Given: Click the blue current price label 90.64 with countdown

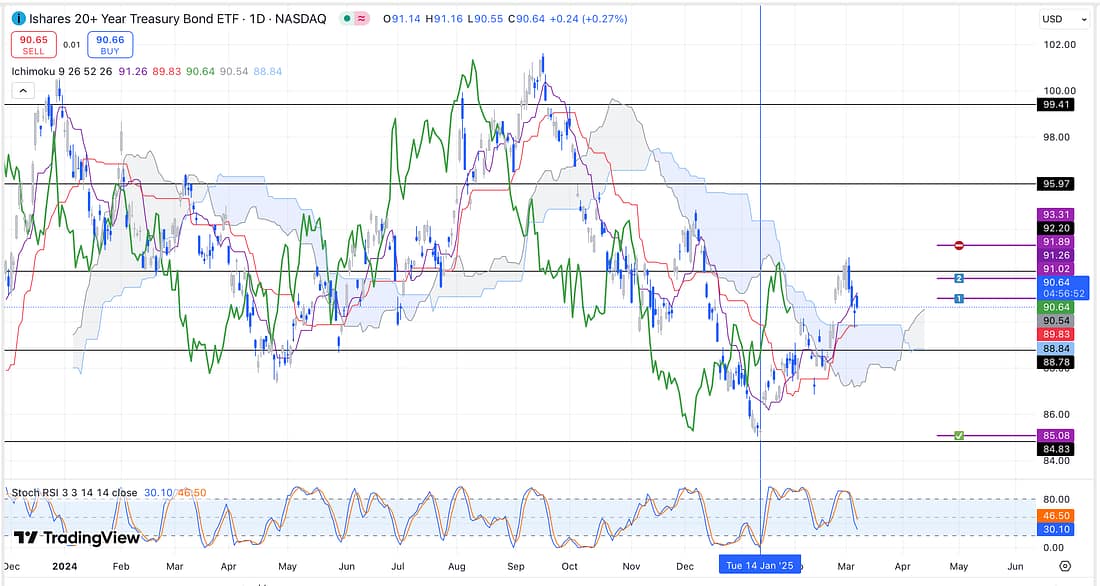Looking at the screenshot, I should (x=1058, y=288).
